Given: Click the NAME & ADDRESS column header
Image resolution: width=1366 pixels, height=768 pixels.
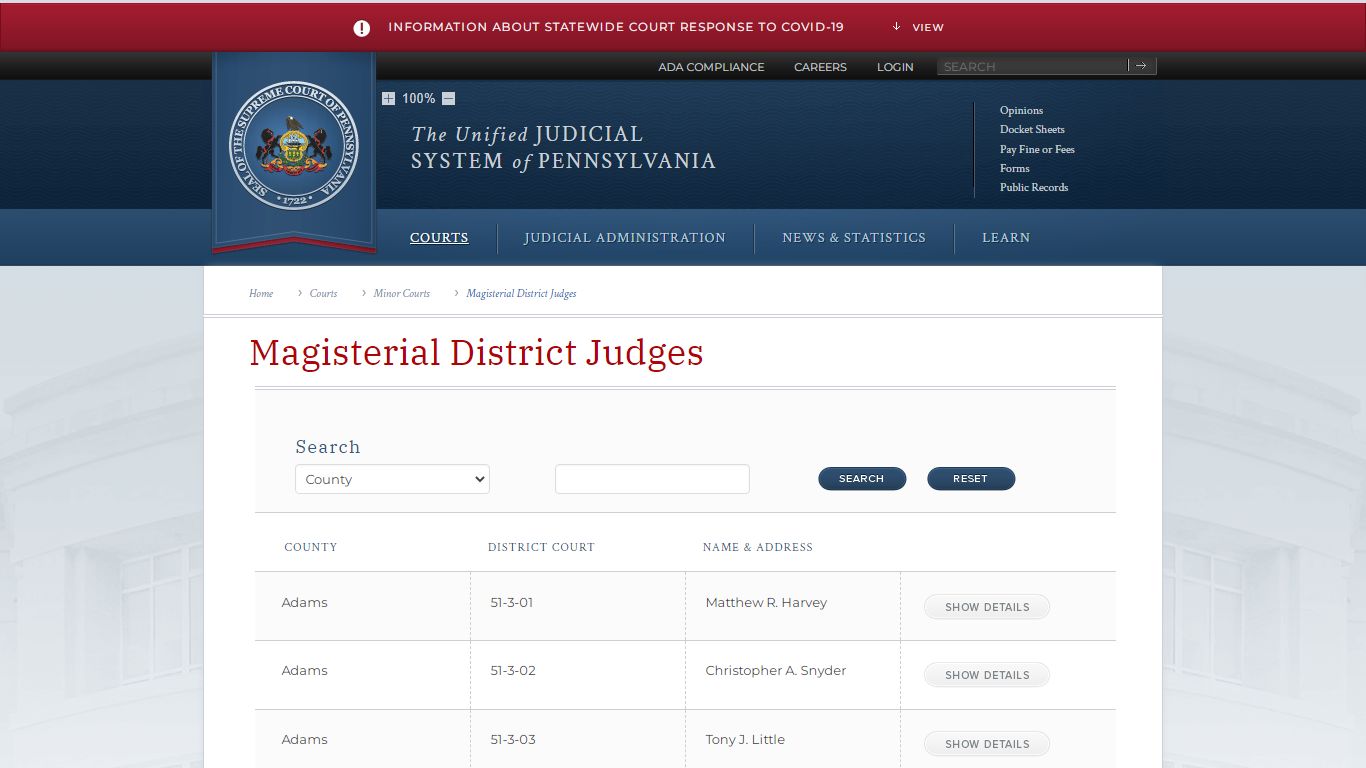Looking at the screenshot, I should click(758, 547).
